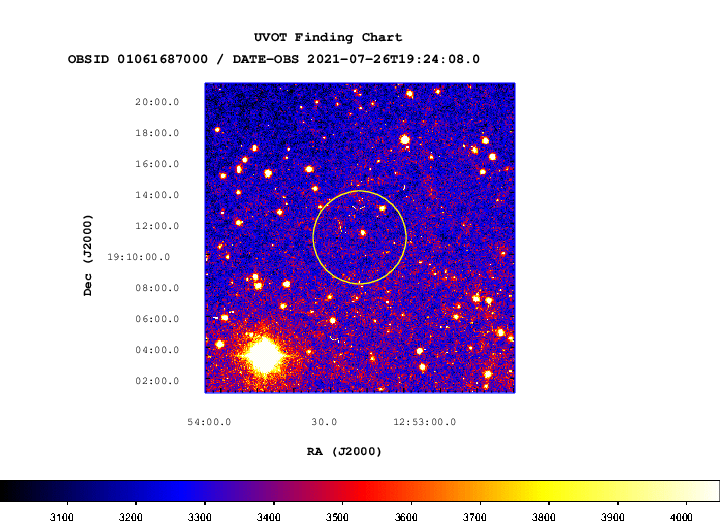Click the Dec axis label 02:00.0
720x521 pixels.
157,381
